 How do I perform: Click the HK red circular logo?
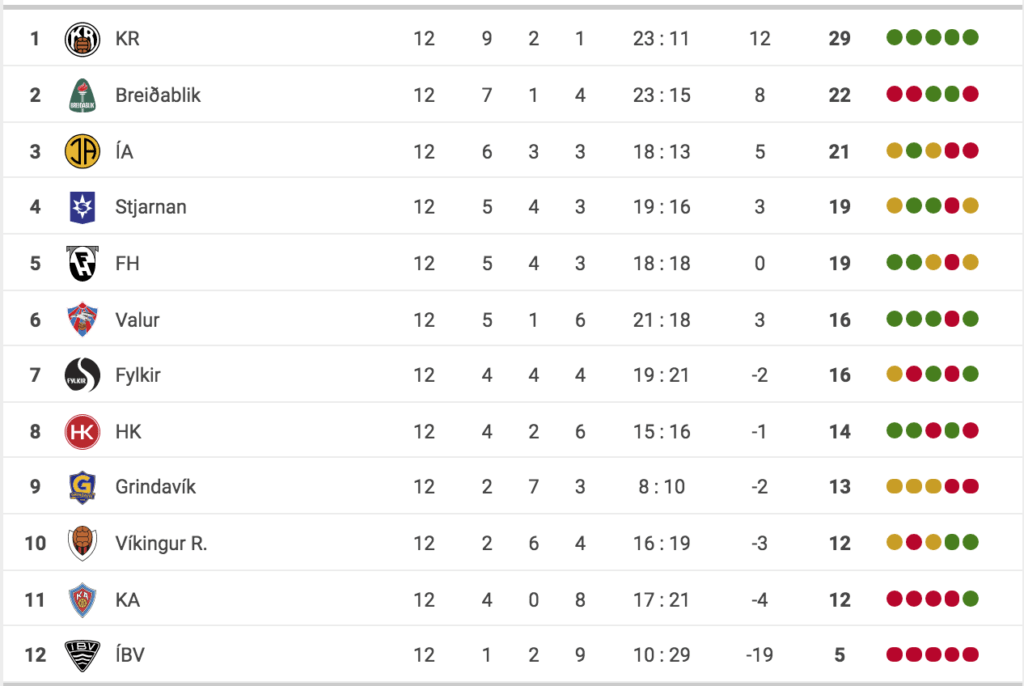click(x=82, y=431)
